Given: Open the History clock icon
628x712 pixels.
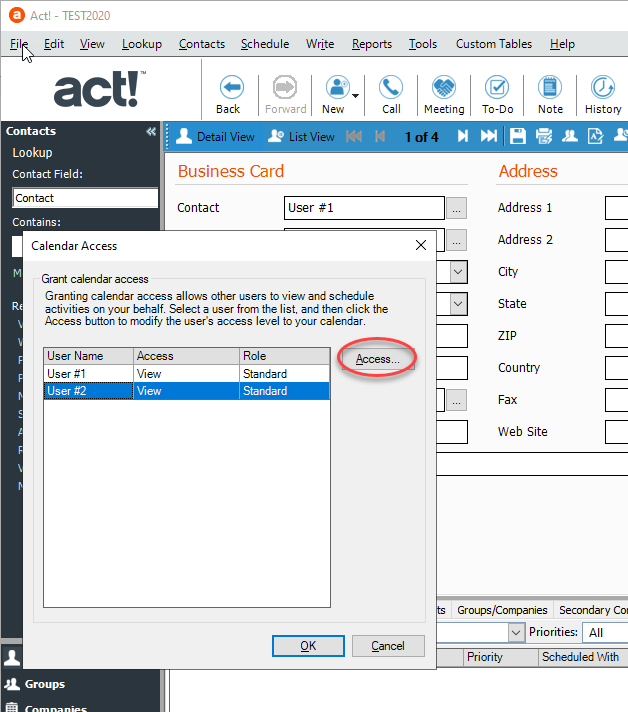Looking at the screenshot, I should click(x=603, y=87).
